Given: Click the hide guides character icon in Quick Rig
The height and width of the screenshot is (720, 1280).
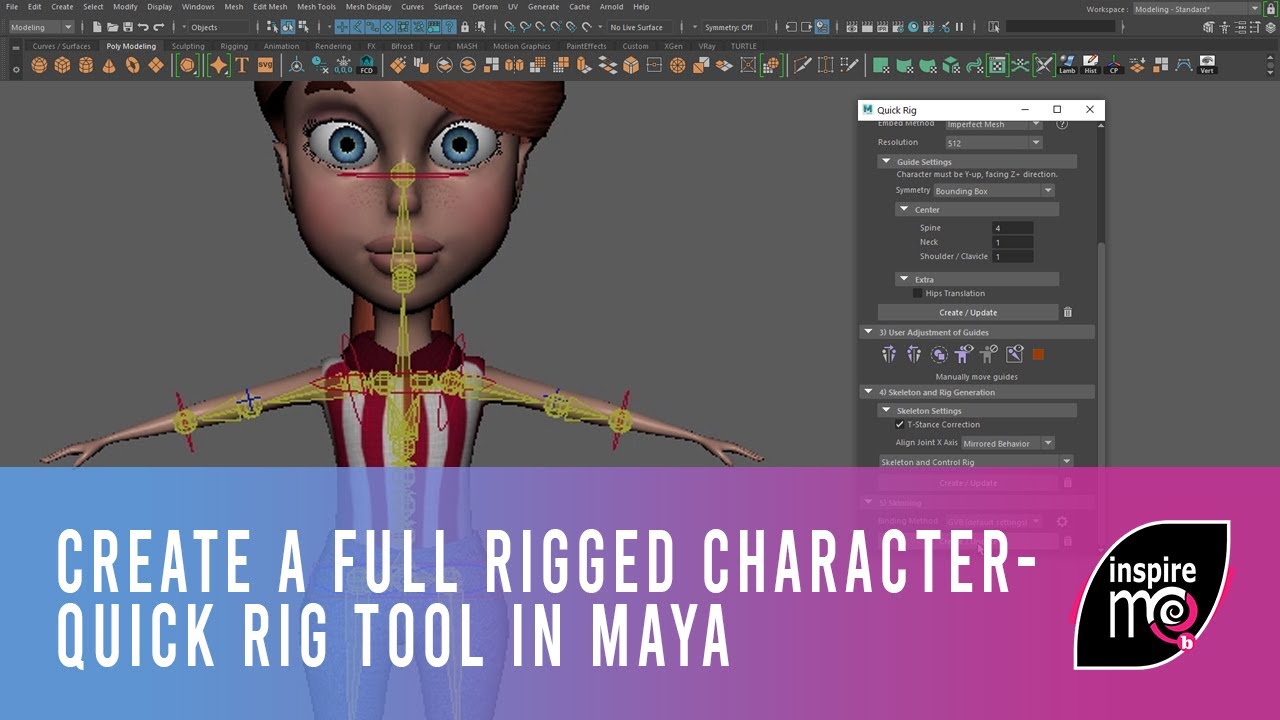Looking at the screenshot, I should (988, 354).
